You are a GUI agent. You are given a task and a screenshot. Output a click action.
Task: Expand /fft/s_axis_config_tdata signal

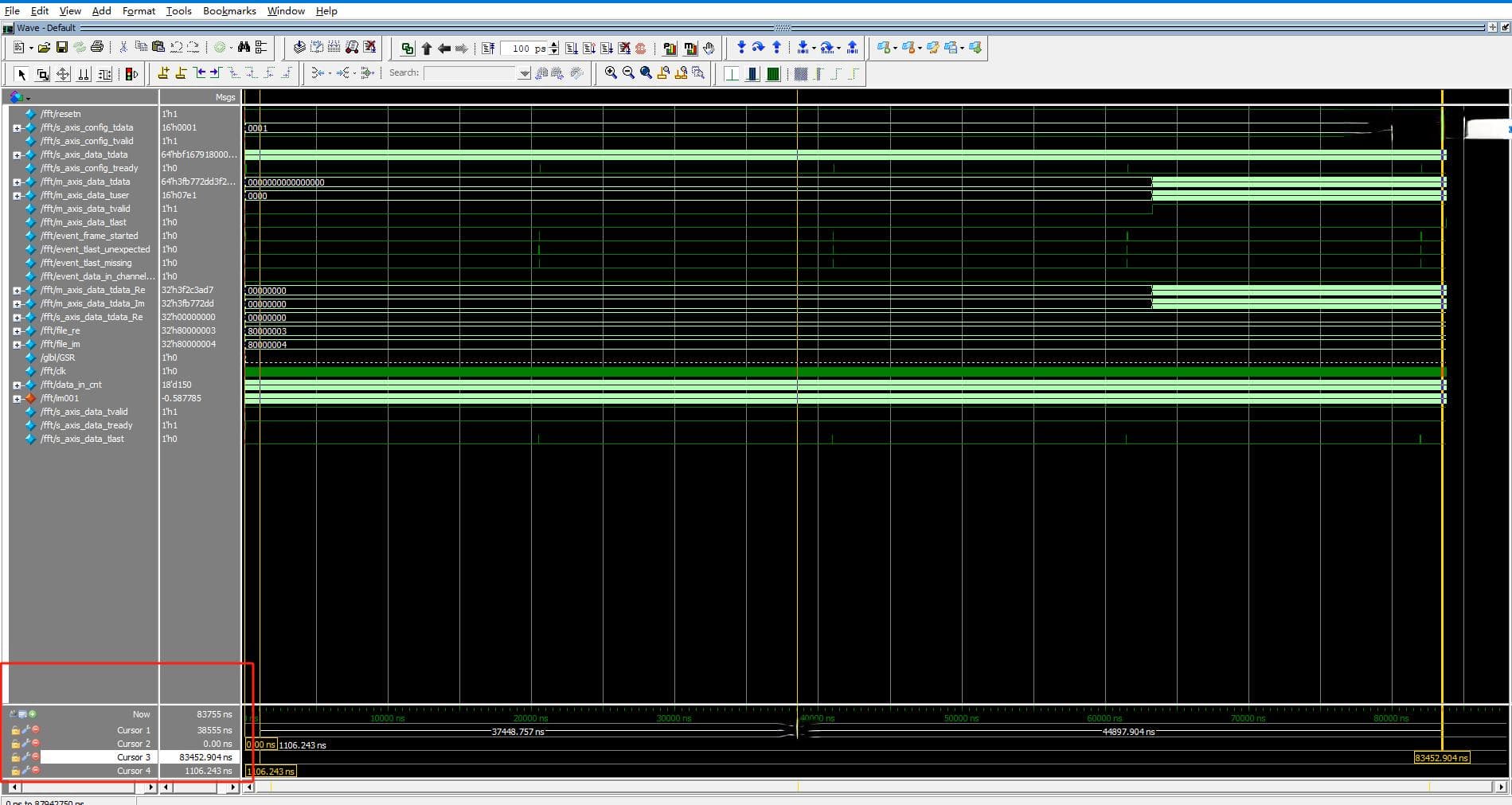[17, 128]
